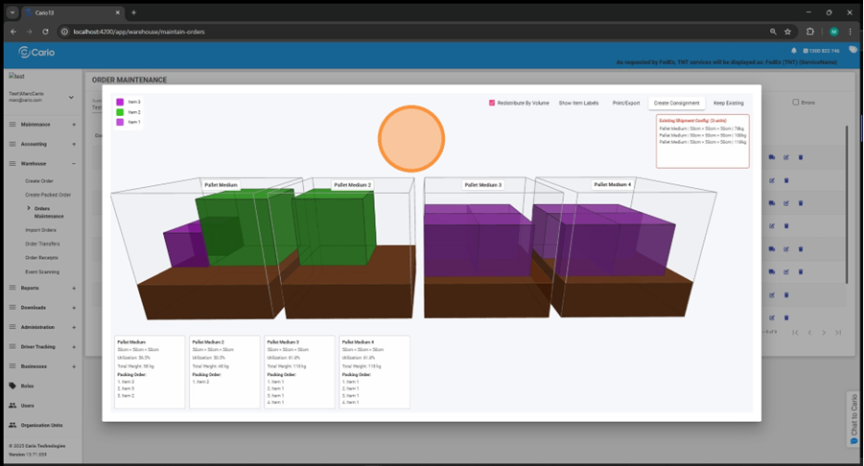This screenshot has height=466, width=864.
Task: Click the Print/Export button
Action: tap(626, 103)
